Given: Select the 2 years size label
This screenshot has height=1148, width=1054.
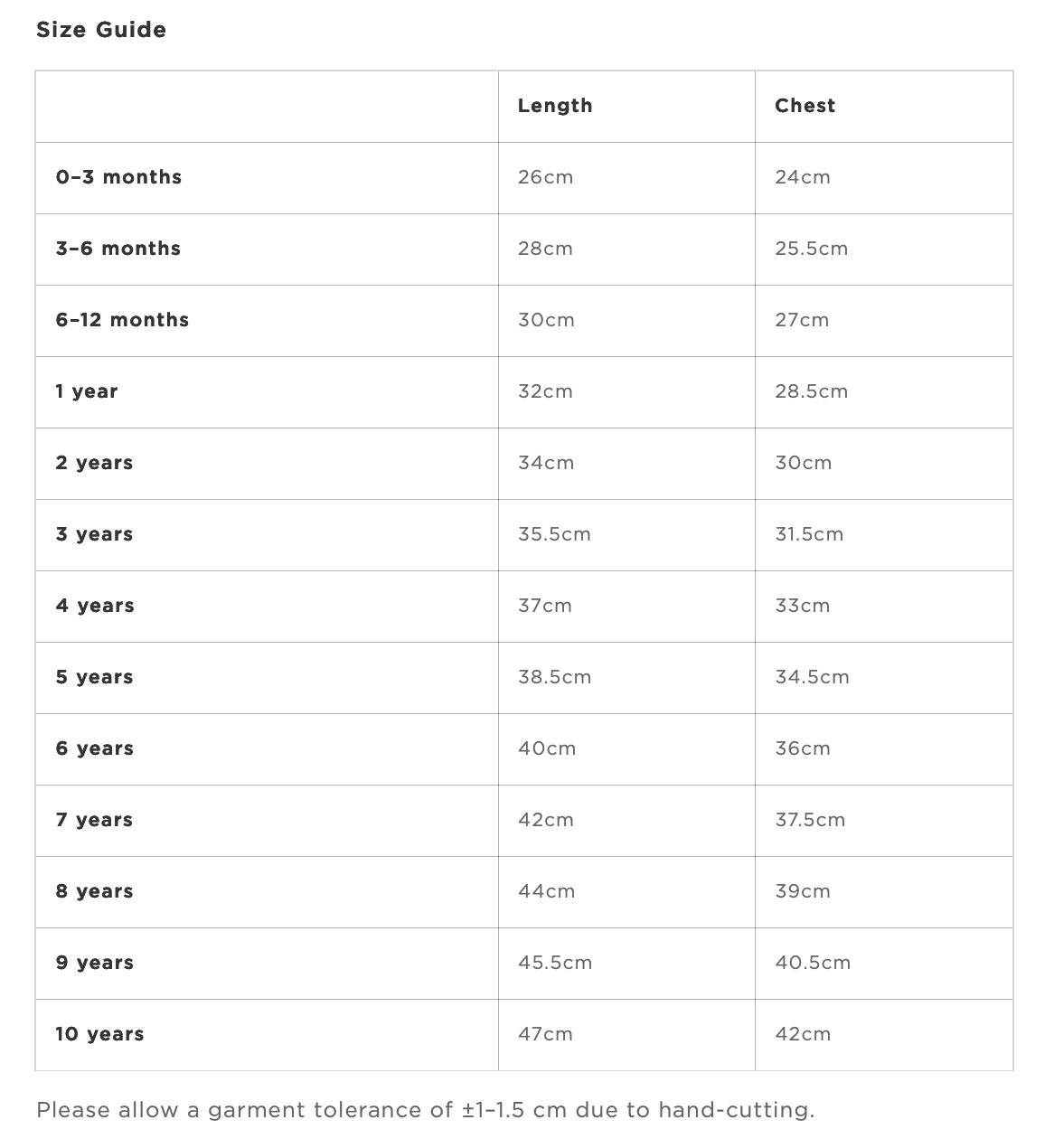Looking at the screenshot, I should 94,463.
